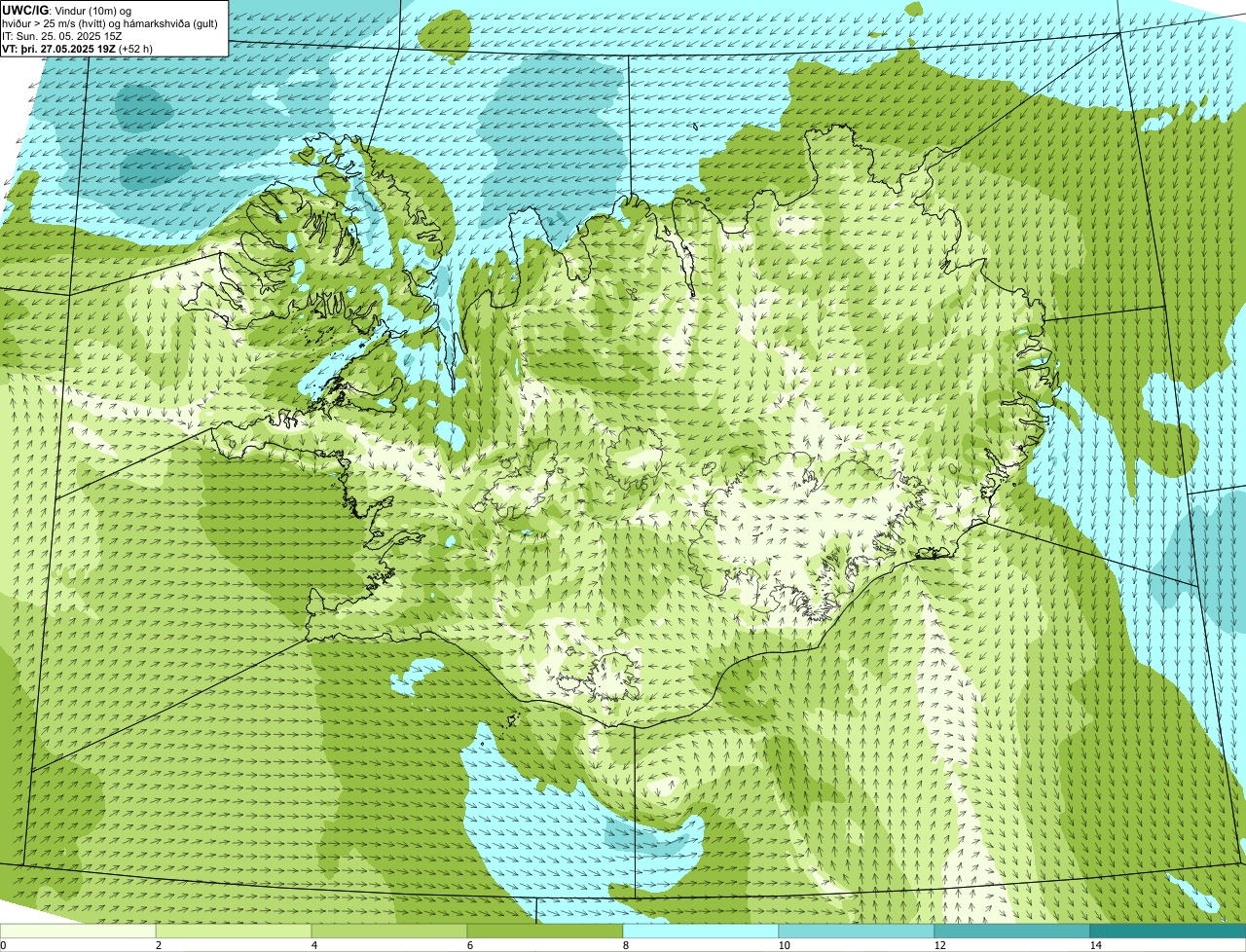This screenshot has height=952, width=1246.
Task: Click the olive green 6–8 legend swatch
Action: coord(545,932)
